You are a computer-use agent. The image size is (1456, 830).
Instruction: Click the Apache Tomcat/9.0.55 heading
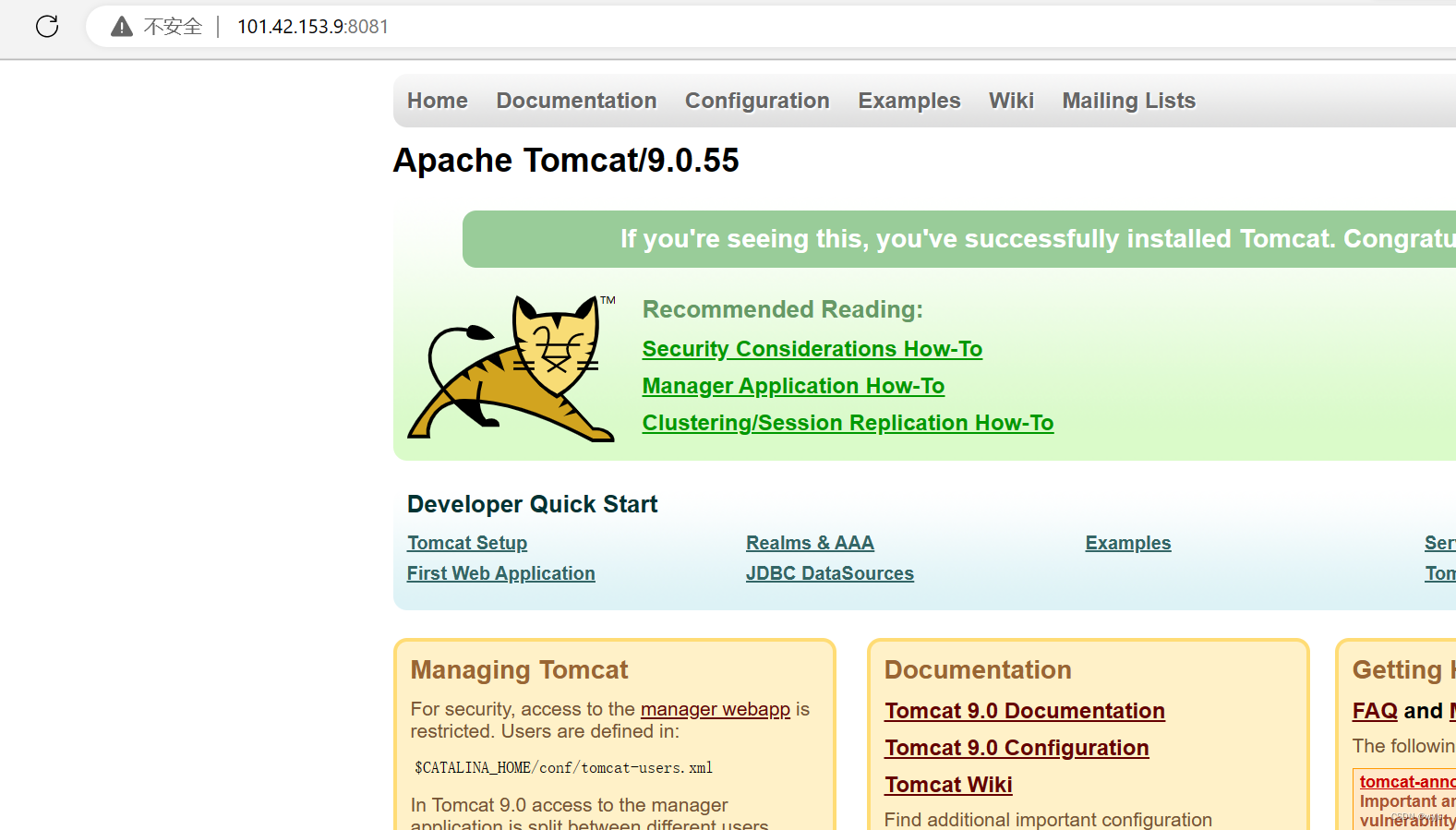(566, 161)
